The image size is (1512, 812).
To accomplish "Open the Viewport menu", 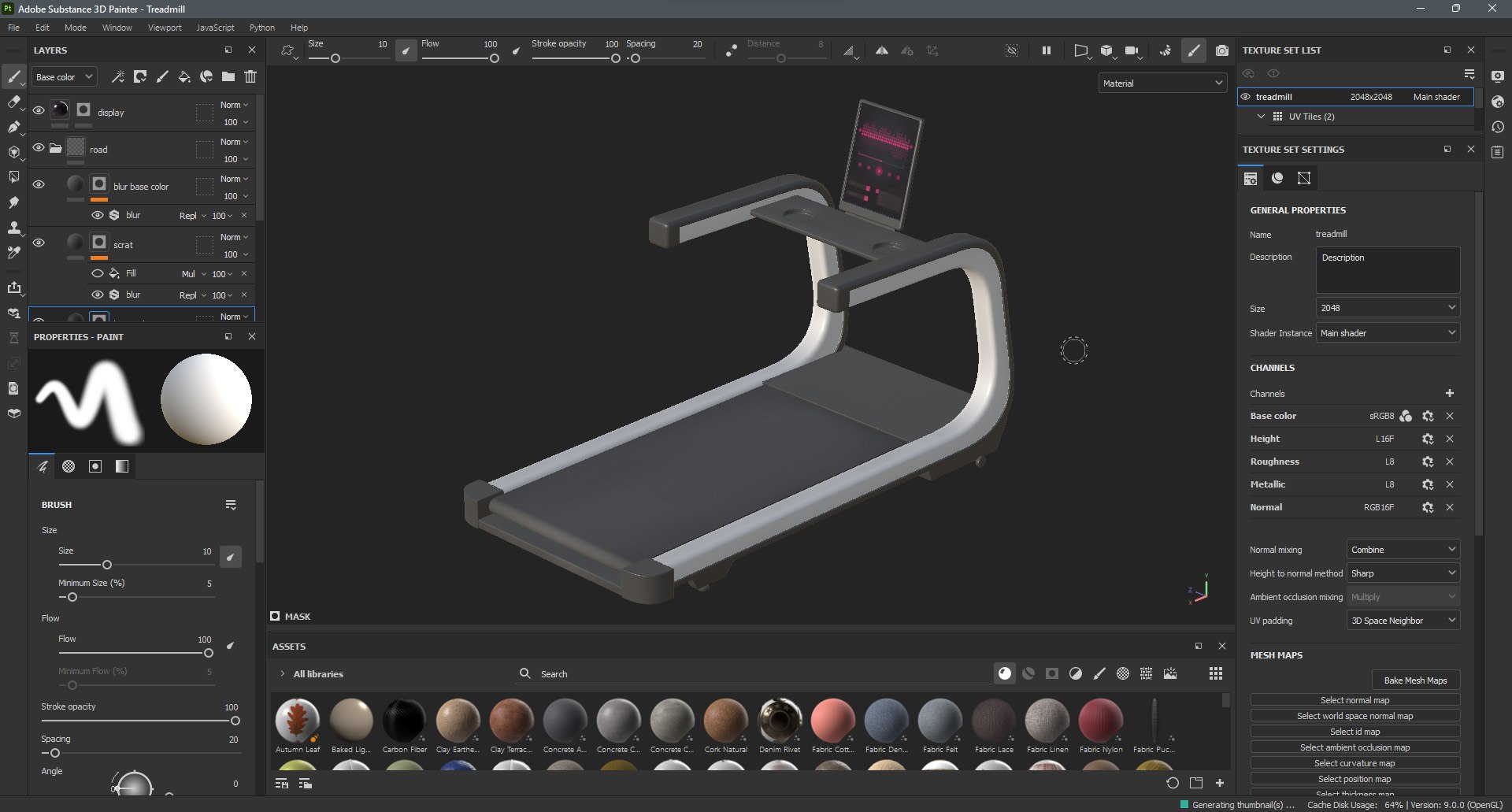I will click(x=165, y=28).
